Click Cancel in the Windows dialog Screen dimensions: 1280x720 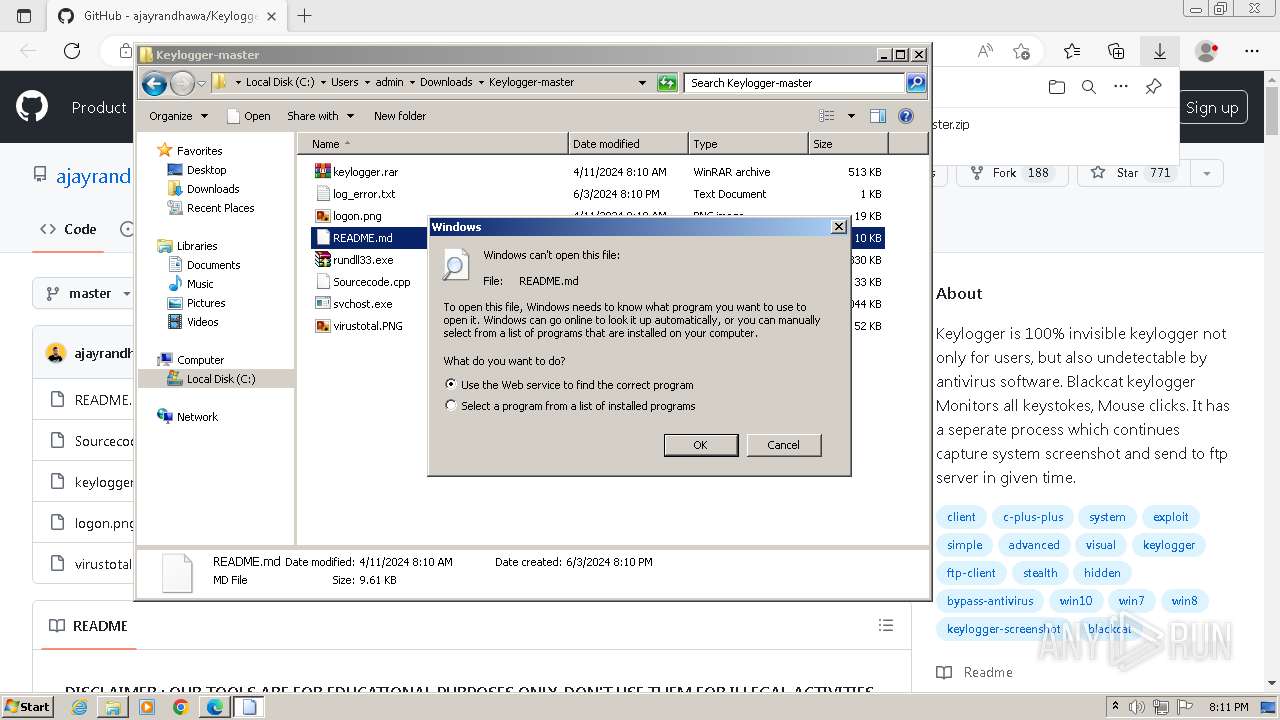(783, 445)
